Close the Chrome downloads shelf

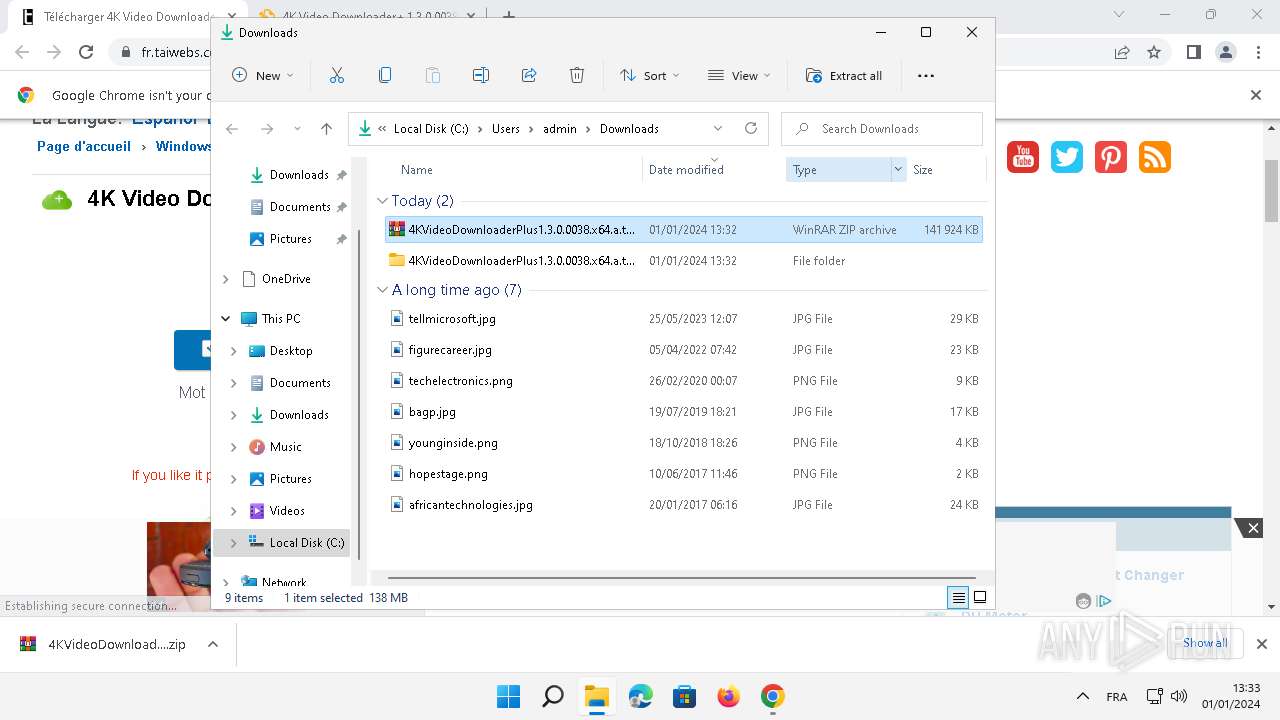[1262, 644]
